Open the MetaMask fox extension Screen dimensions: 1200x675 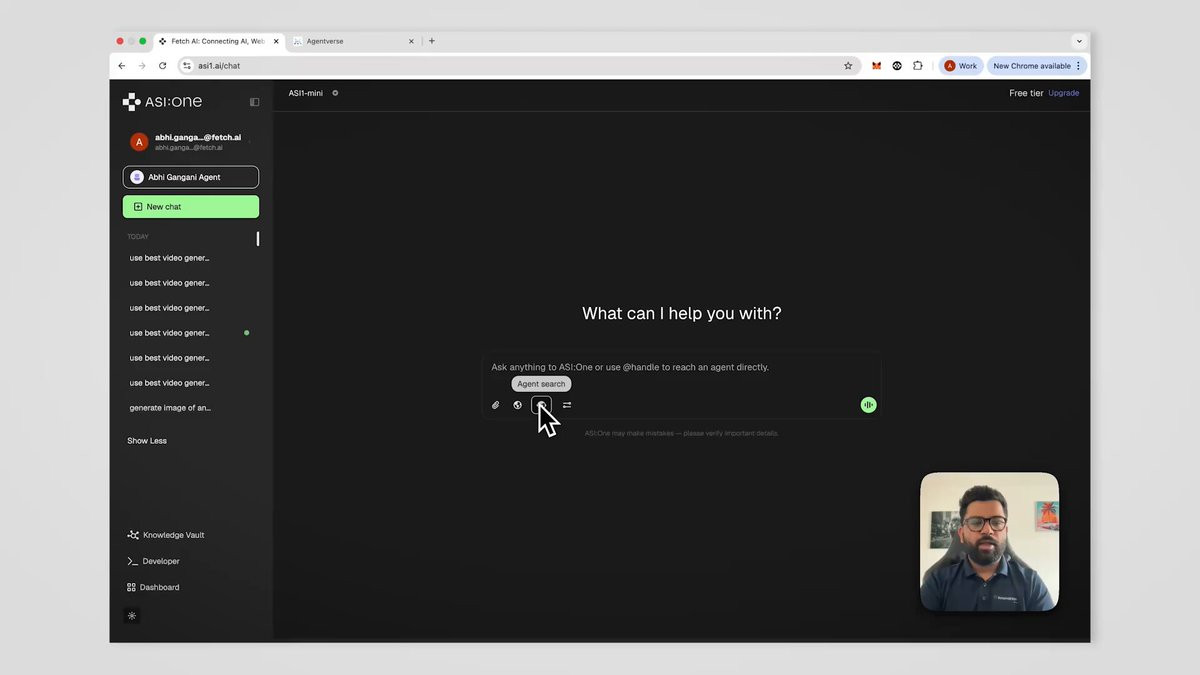[876, 66]
